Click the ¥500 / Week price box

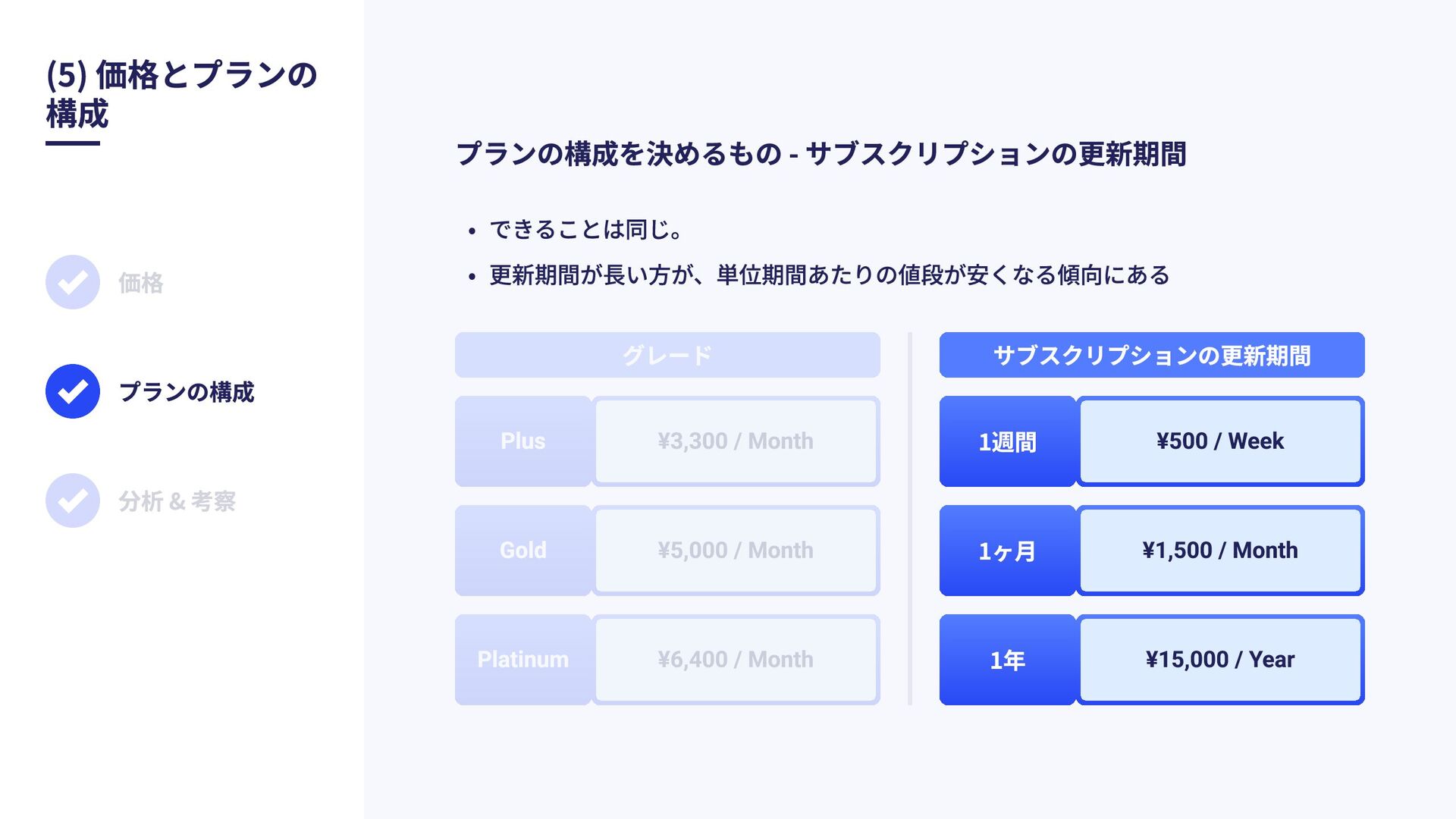[x=1220, y=441]
